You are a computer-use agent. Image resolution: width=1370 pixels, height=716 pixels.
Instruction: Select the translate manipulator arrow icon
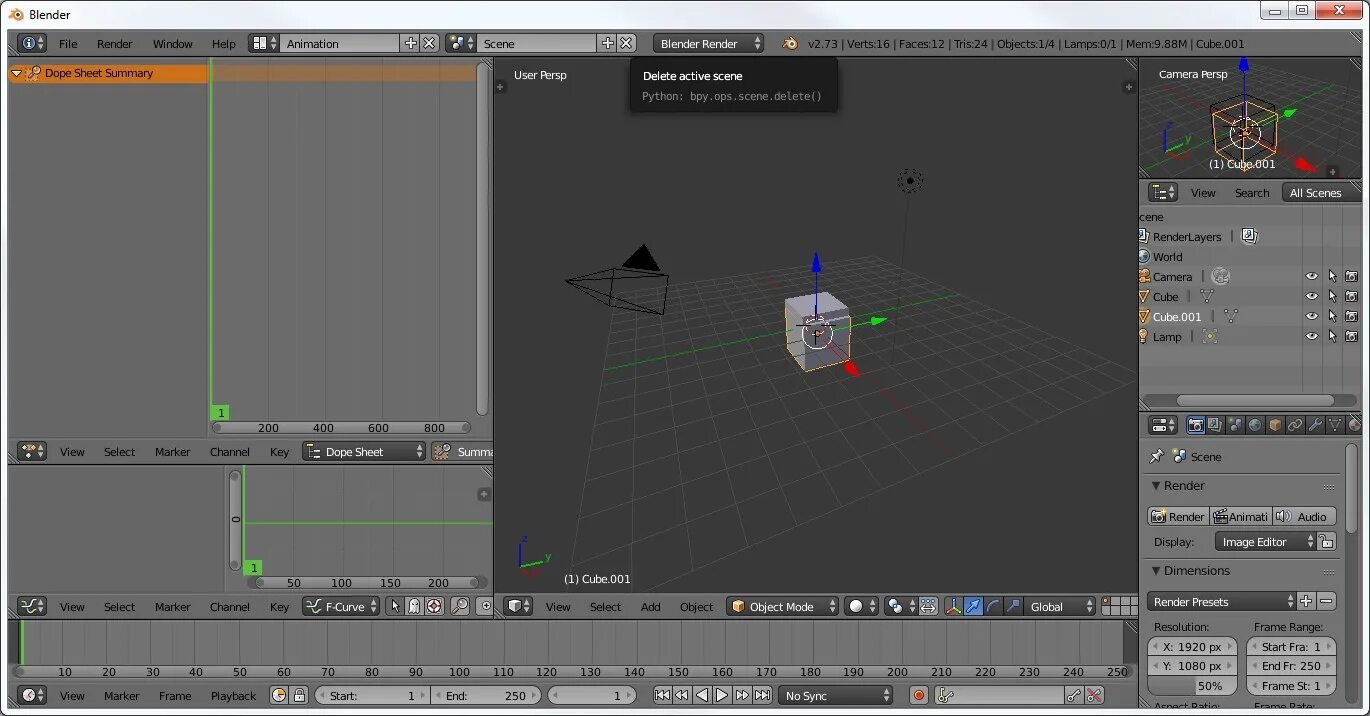pos(973,606)
